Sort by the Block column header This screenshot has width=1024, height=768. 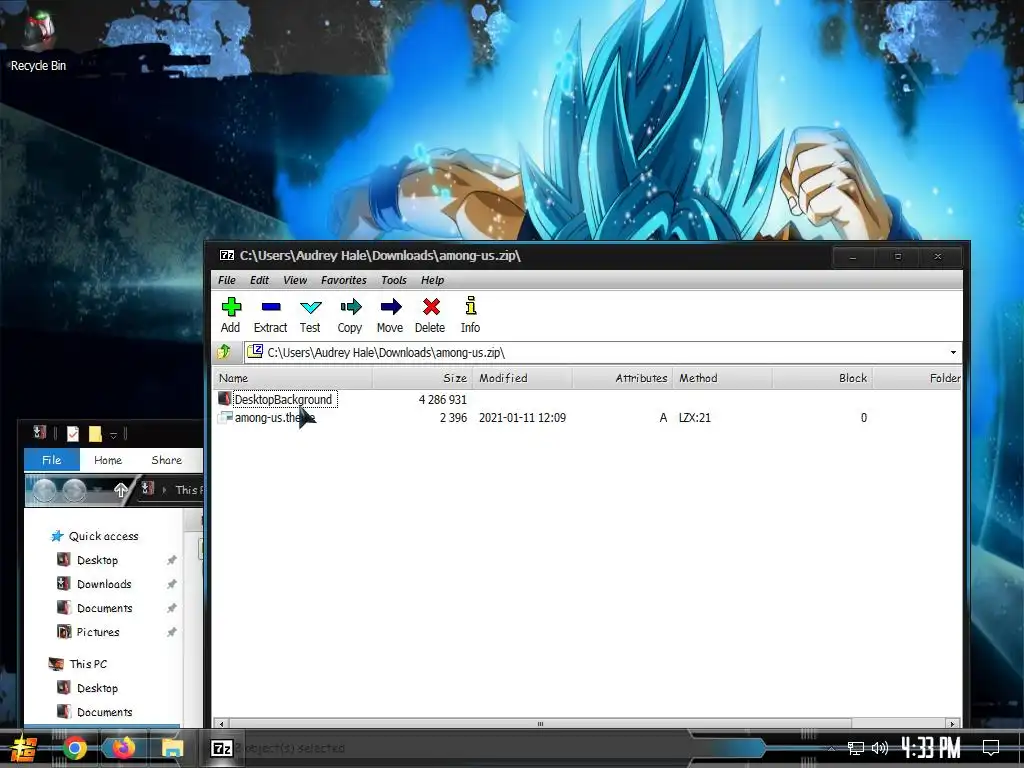point(822,378)
